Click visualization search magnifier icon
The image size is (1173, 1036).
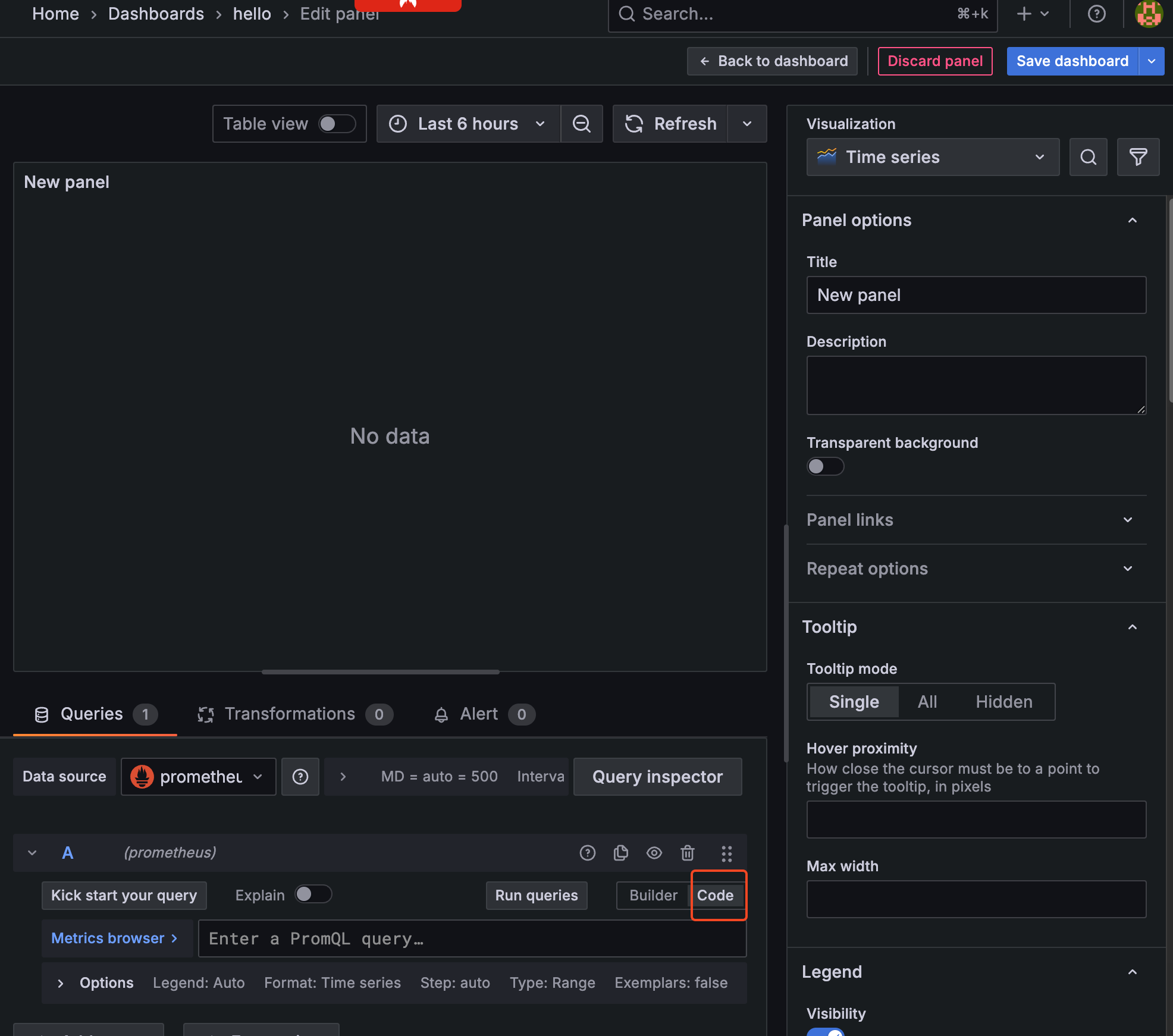[x=1088, y=157]
